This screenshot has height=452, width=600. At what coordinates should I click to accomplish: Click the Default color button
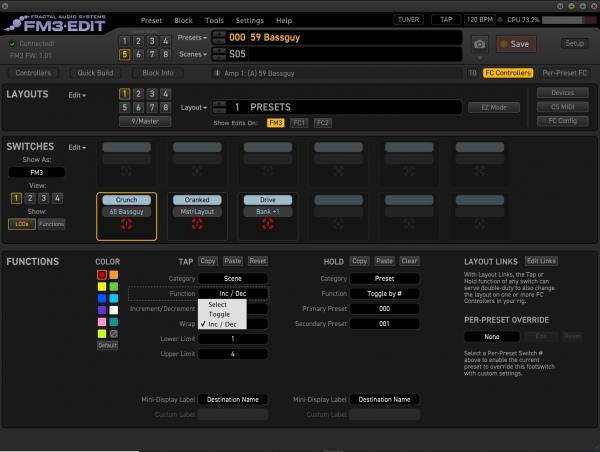pyautogui.click(x=108, y=345)
